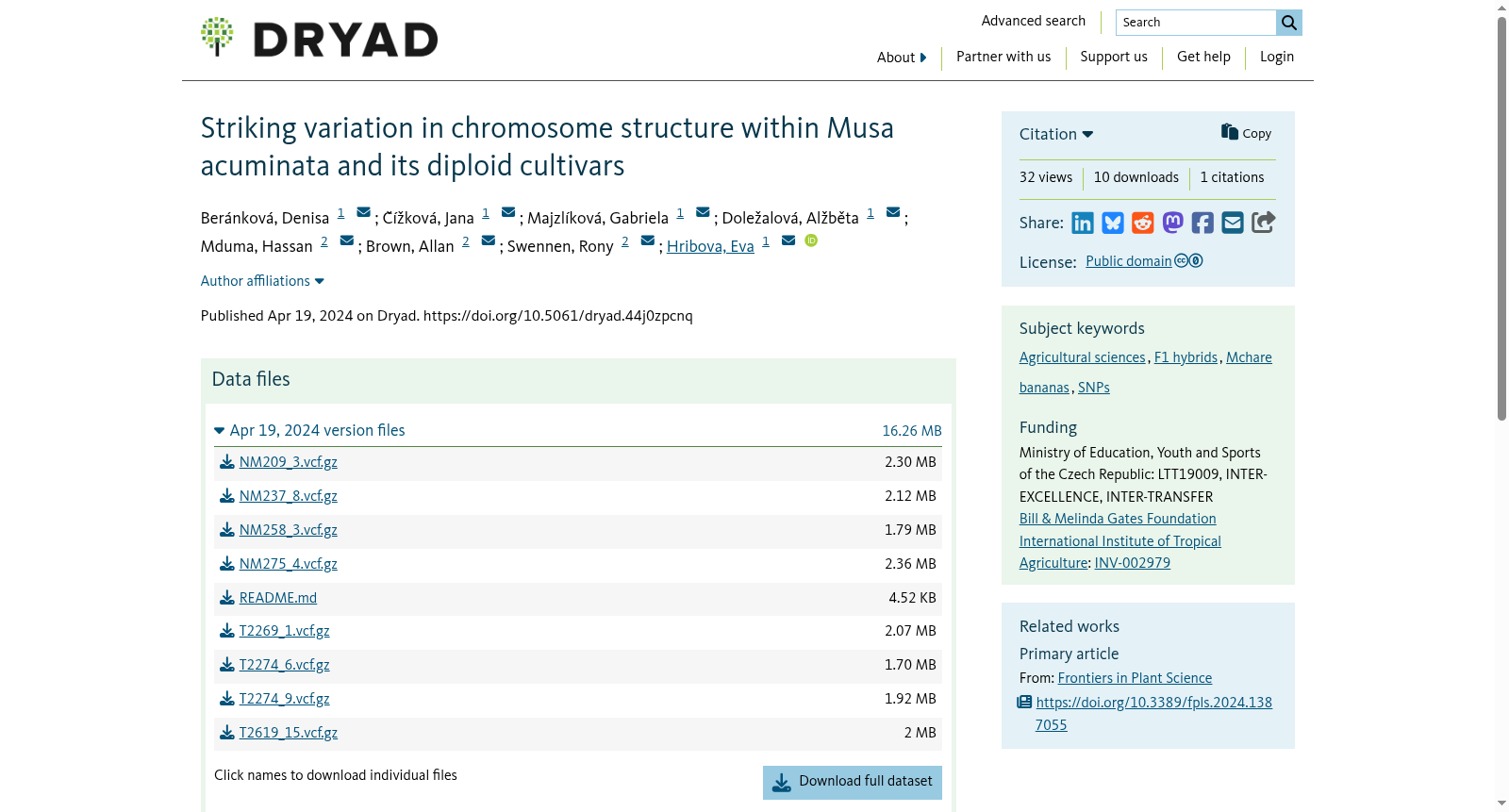Click download icon for README.md

pos(227,598)
